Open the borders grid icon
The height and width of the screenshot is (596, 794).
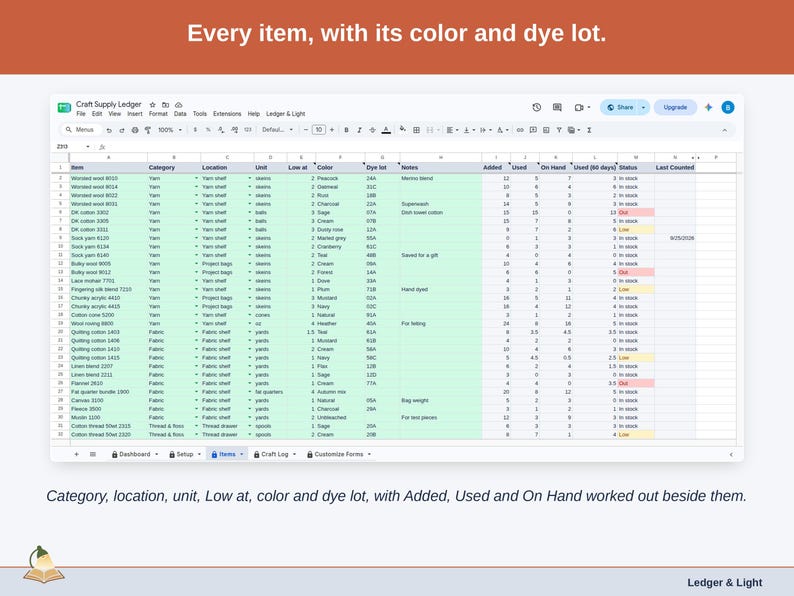416,130
